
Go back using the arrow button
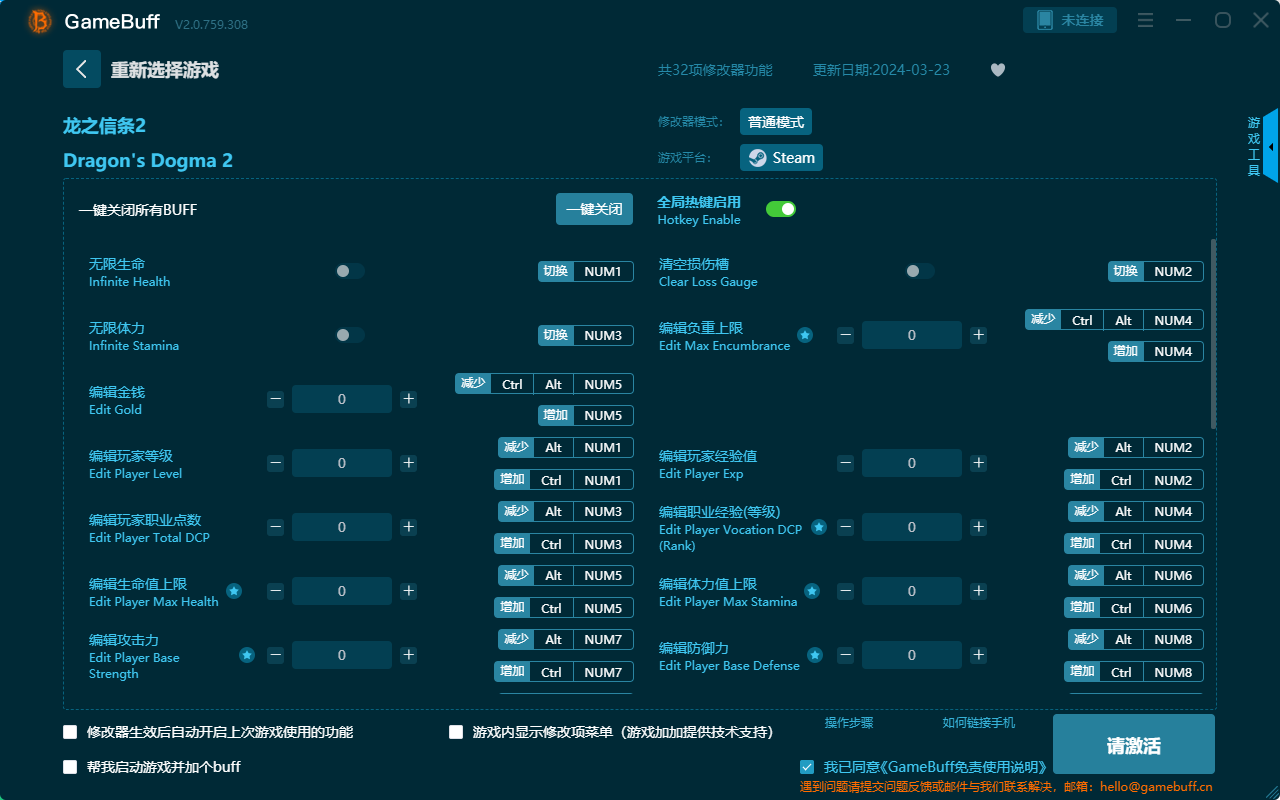tap(82, 69)
